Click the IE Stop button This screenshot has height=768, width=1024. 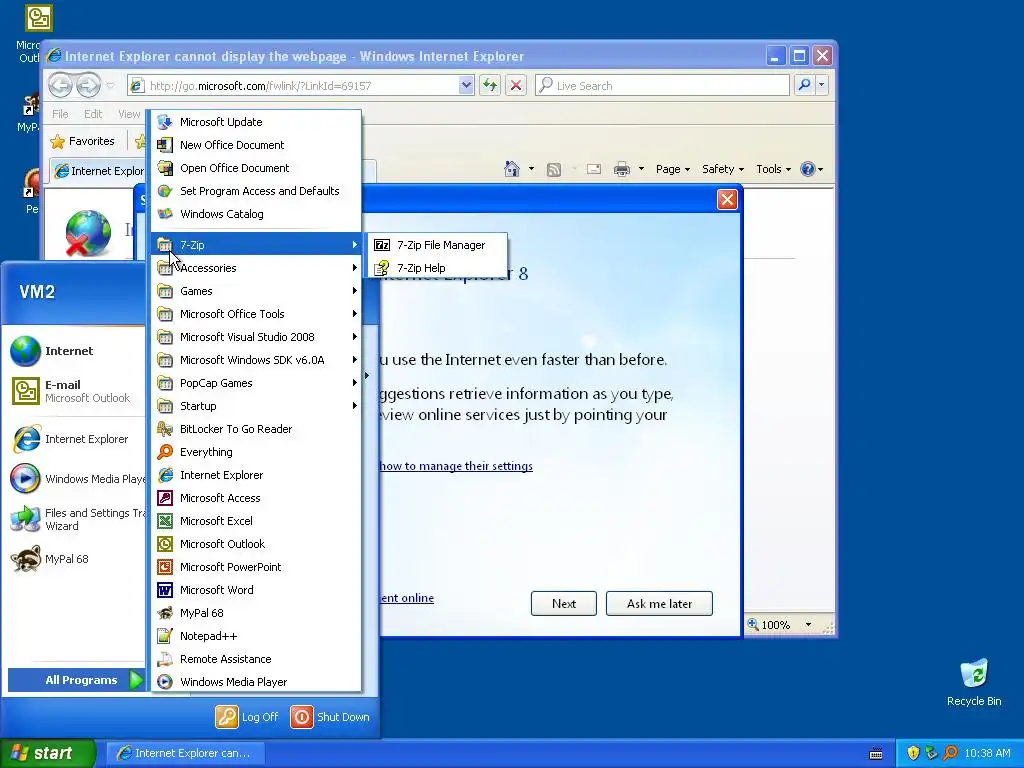point(516,85)
